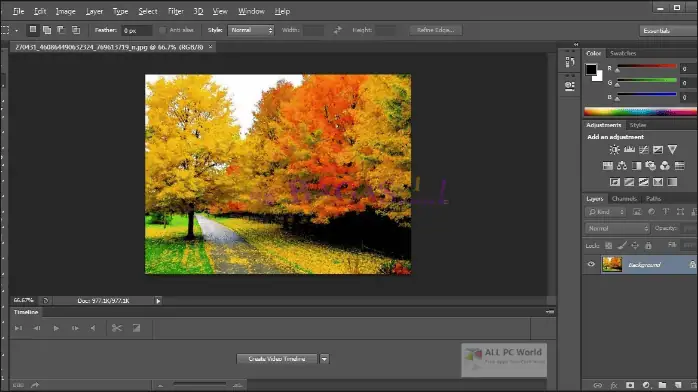Click the foreground color swatch
698x392 pixels.
[591, 69]
